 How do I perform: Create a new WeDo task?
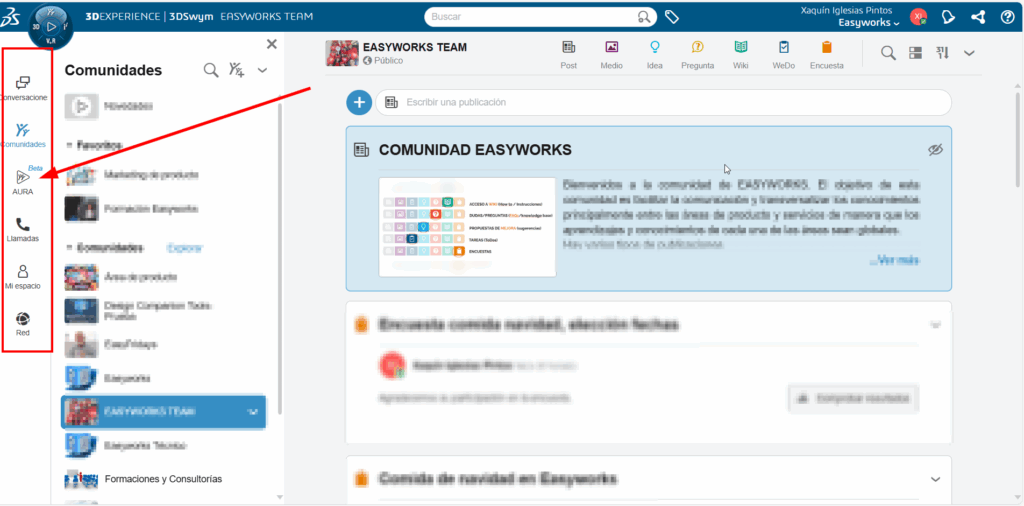(x=784, y=54)
